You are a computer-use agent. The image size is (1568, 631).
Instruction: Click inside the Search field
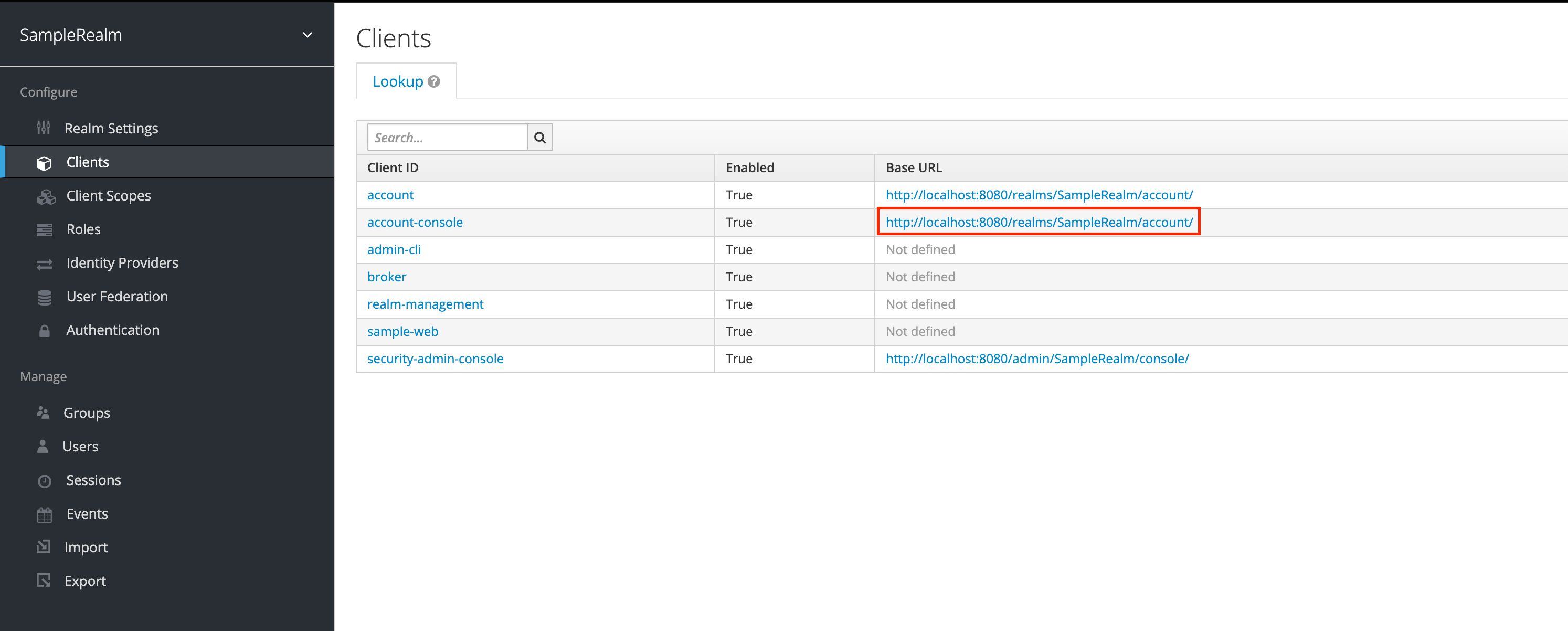(448, 136)
